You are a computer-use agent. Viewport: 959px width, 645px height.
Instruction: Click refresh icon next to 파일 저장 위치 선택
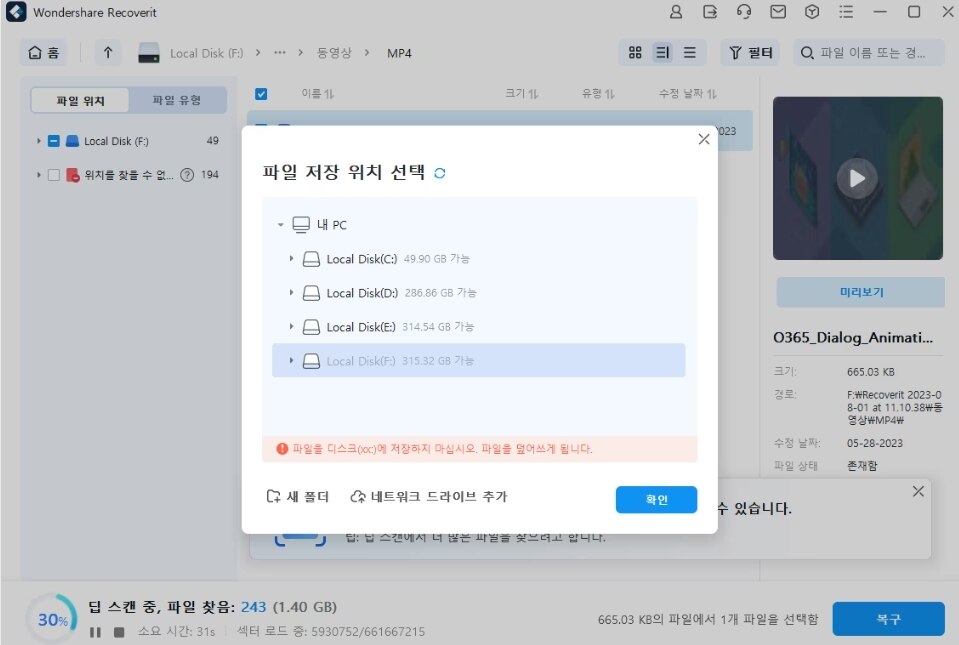pos(440,173)
